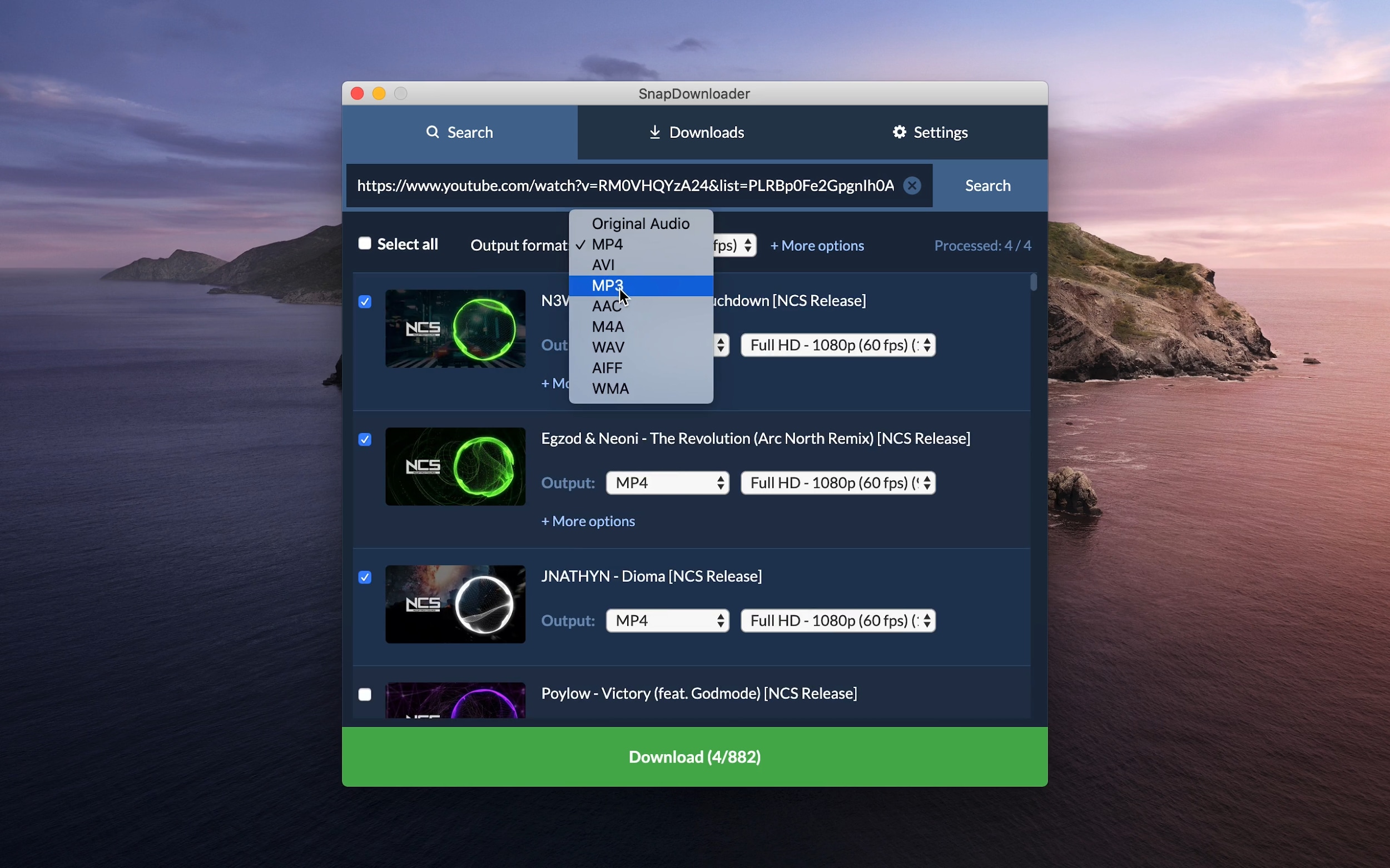
Task: Uncheck the JNATHYN - Dioma video checkbox
Action: pyautogui.click(x=365, y=577)
